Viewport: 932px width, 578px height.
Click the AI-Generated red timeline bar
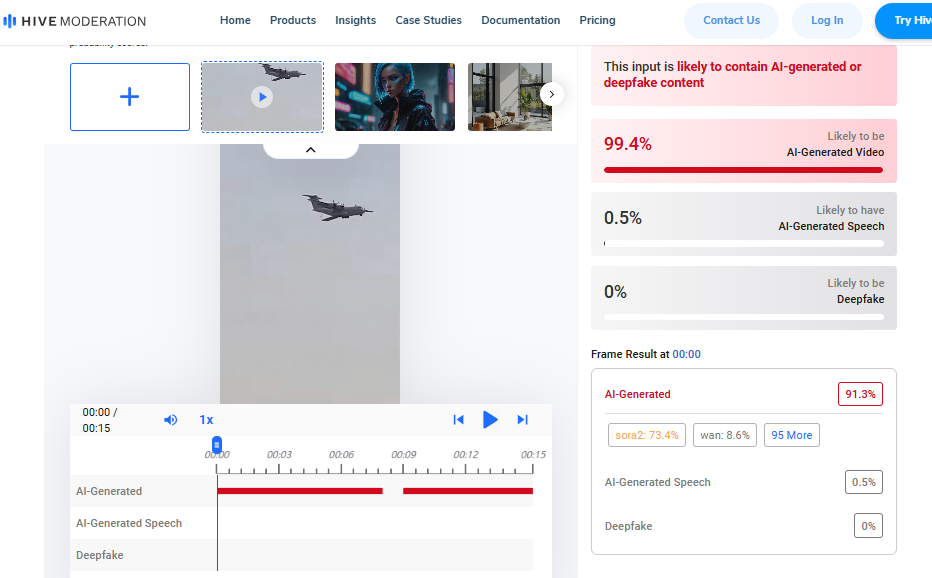300,491
